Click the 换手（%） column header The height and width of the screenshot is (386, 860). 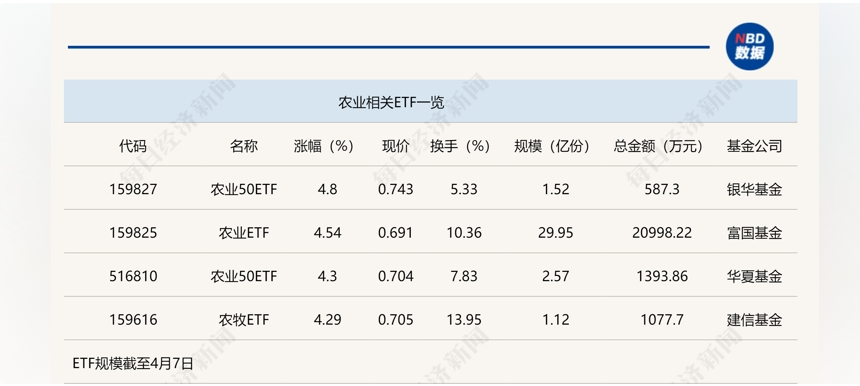coord(460,146)
